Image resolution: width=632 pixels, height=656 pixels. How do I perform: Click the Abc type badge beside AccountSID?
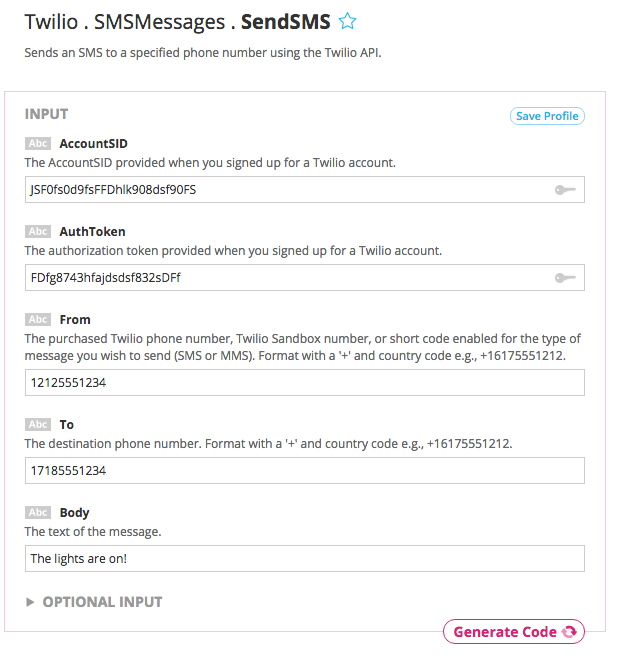38,144
